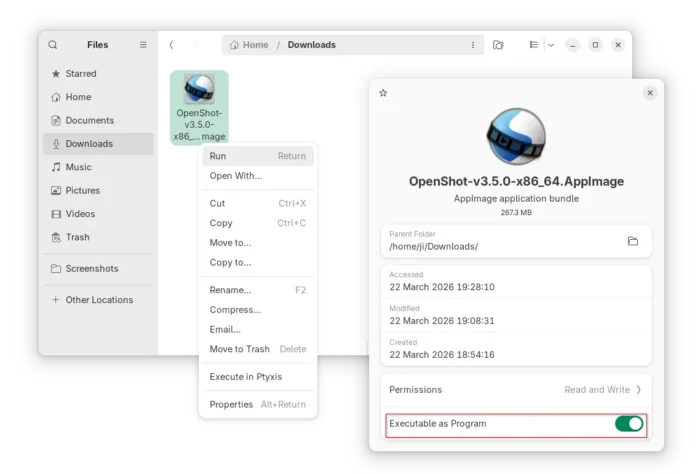Open the path bar three-dot menu
This screenshot has height=474, width=700.
coord(473,45)
